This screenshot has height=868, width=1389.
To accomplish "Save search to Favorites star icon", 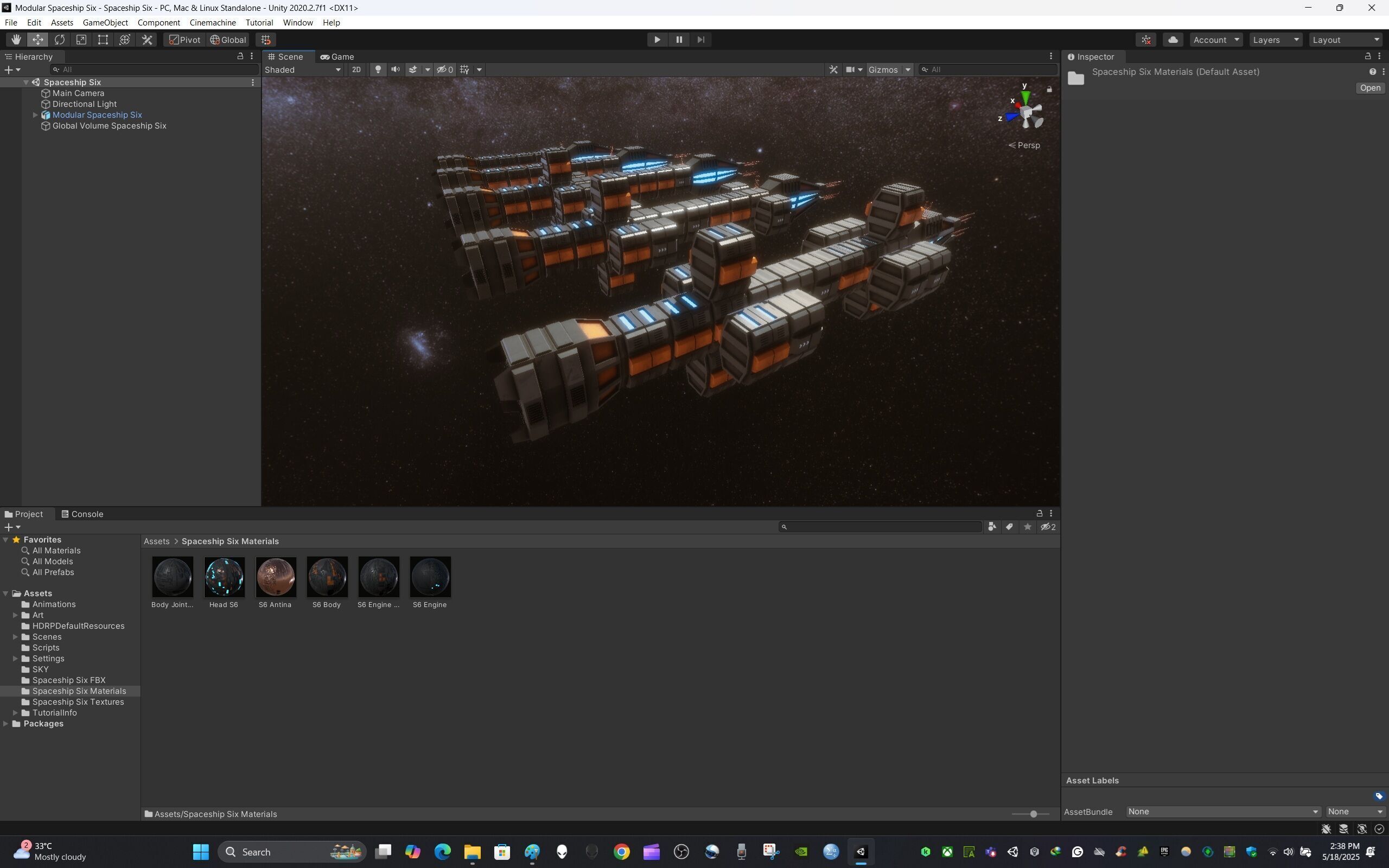I will pyautogui.click(x=1028, y=527).
